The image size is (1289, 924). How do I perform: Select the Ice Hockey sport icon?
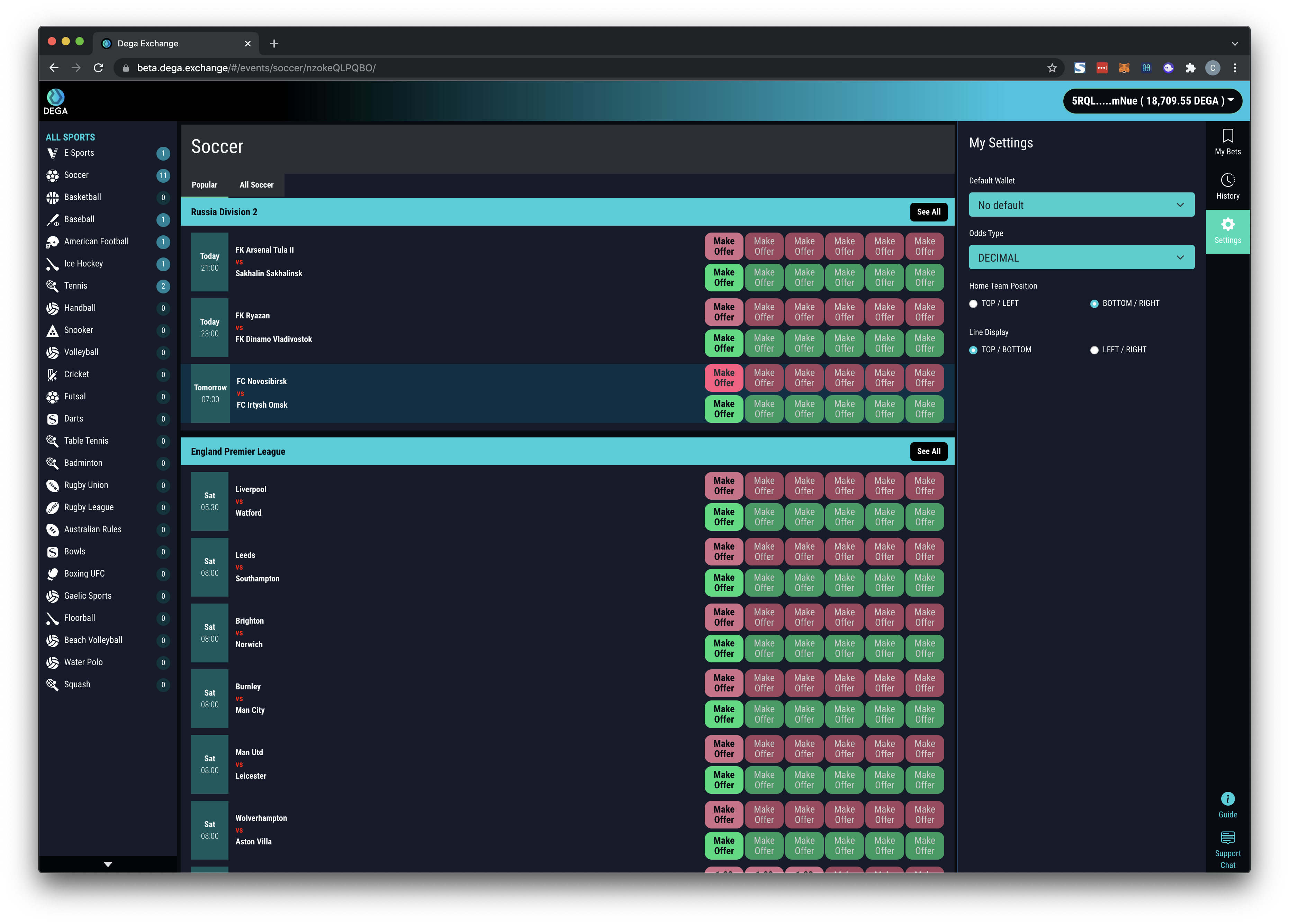(52, 264)
